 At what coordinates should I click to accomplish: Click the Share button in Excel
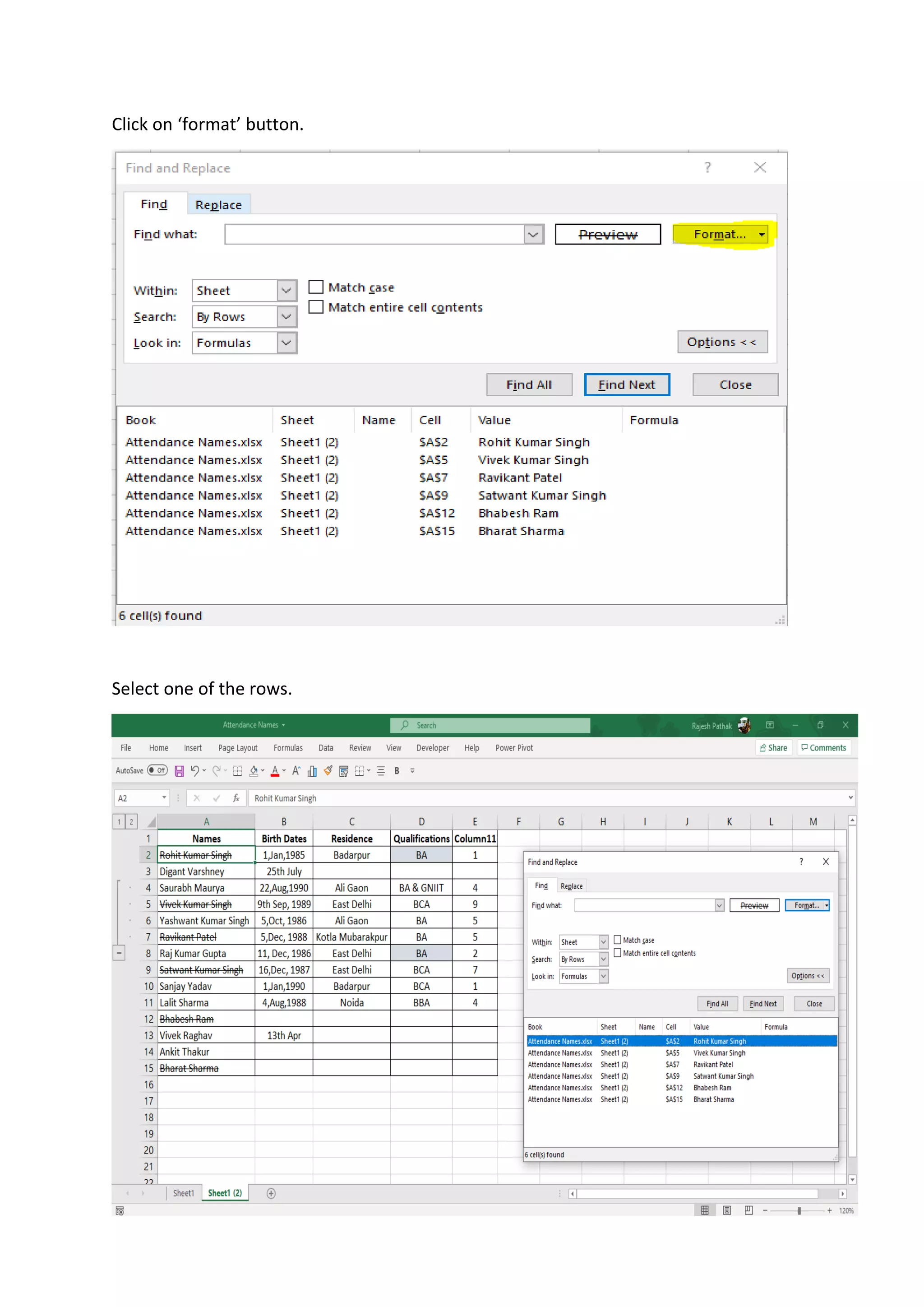click(774, 748)
